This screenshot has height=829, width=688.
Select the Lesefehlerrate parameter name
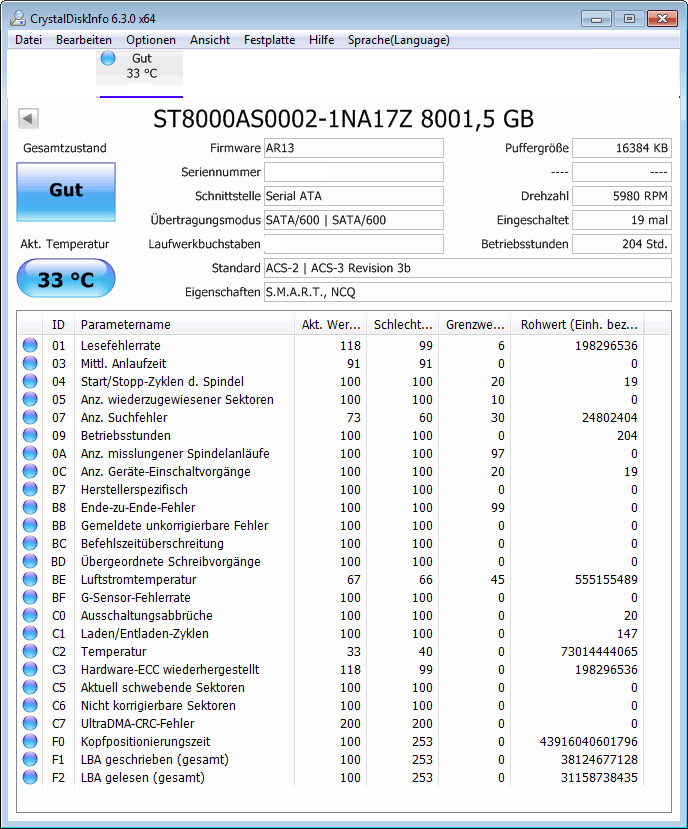(121, 345)
